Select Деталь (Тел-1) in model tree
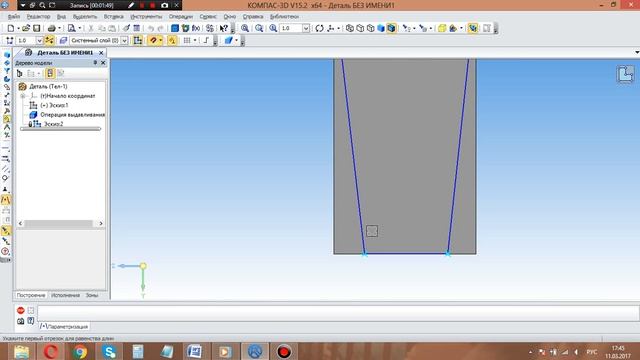 [48, 87]
